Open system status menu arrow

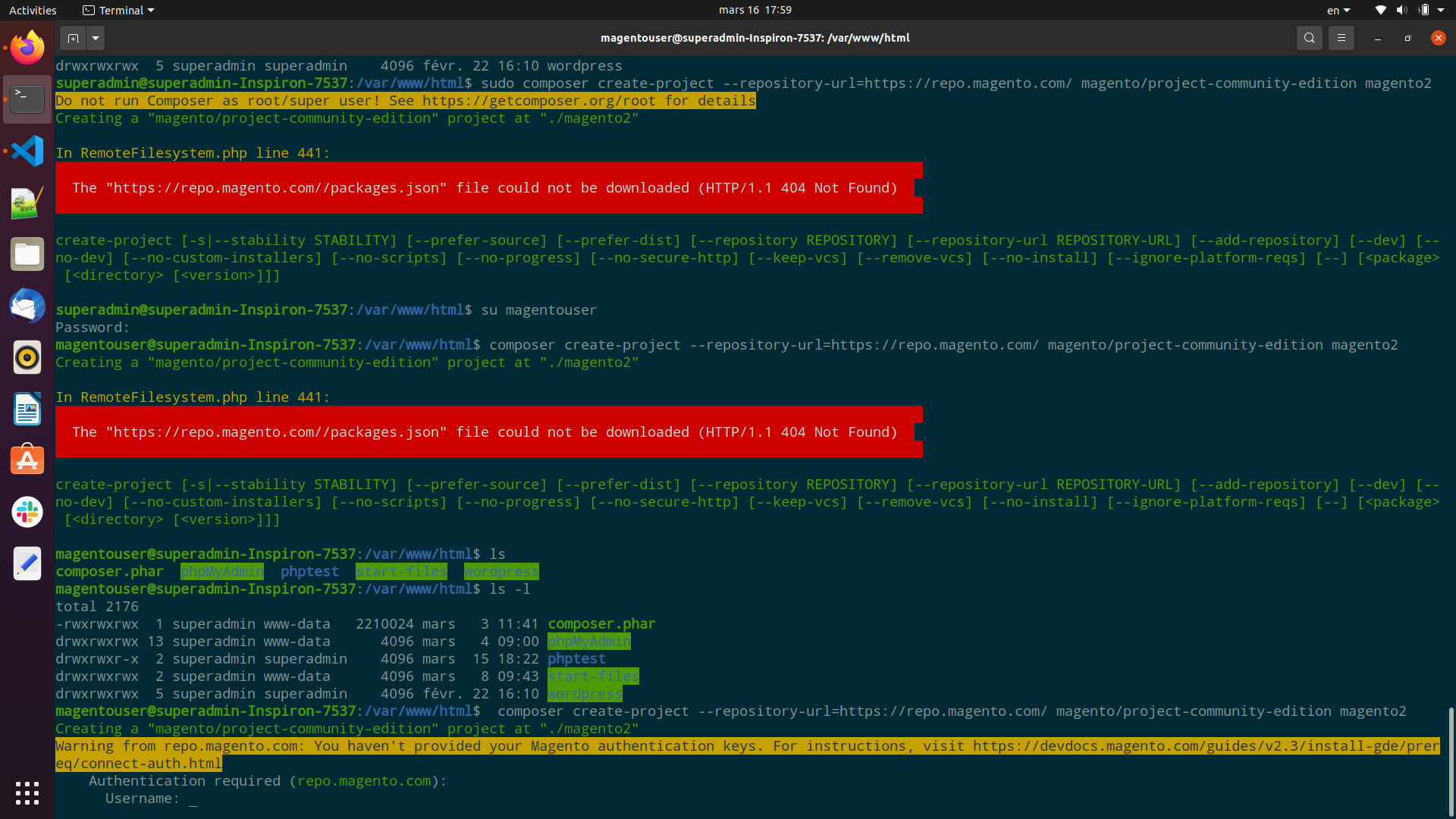pyautogui.click(x=1441, y=10)
